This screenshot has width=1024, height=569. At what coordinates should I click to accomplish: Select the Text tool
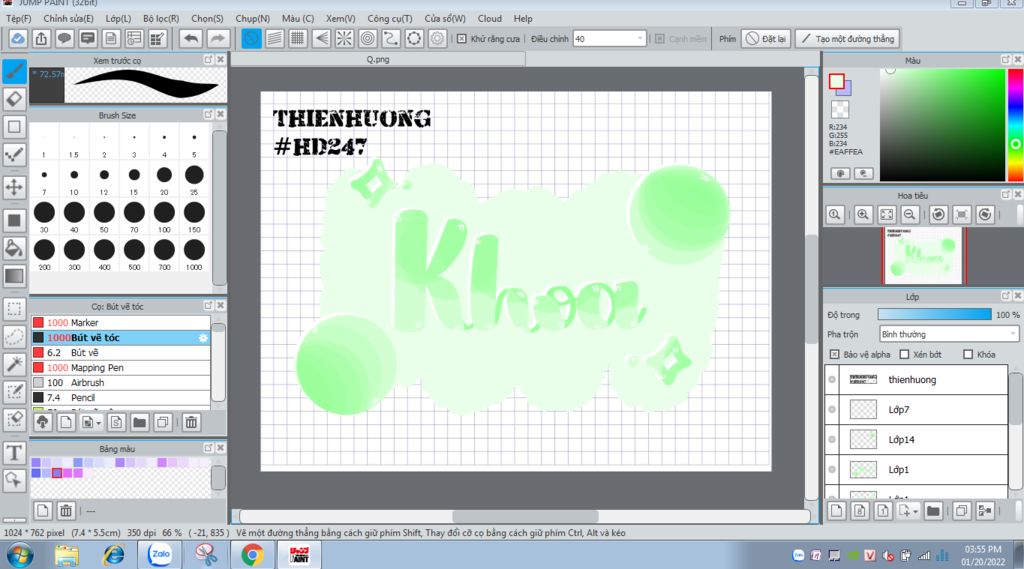click(x=14, y=452)
